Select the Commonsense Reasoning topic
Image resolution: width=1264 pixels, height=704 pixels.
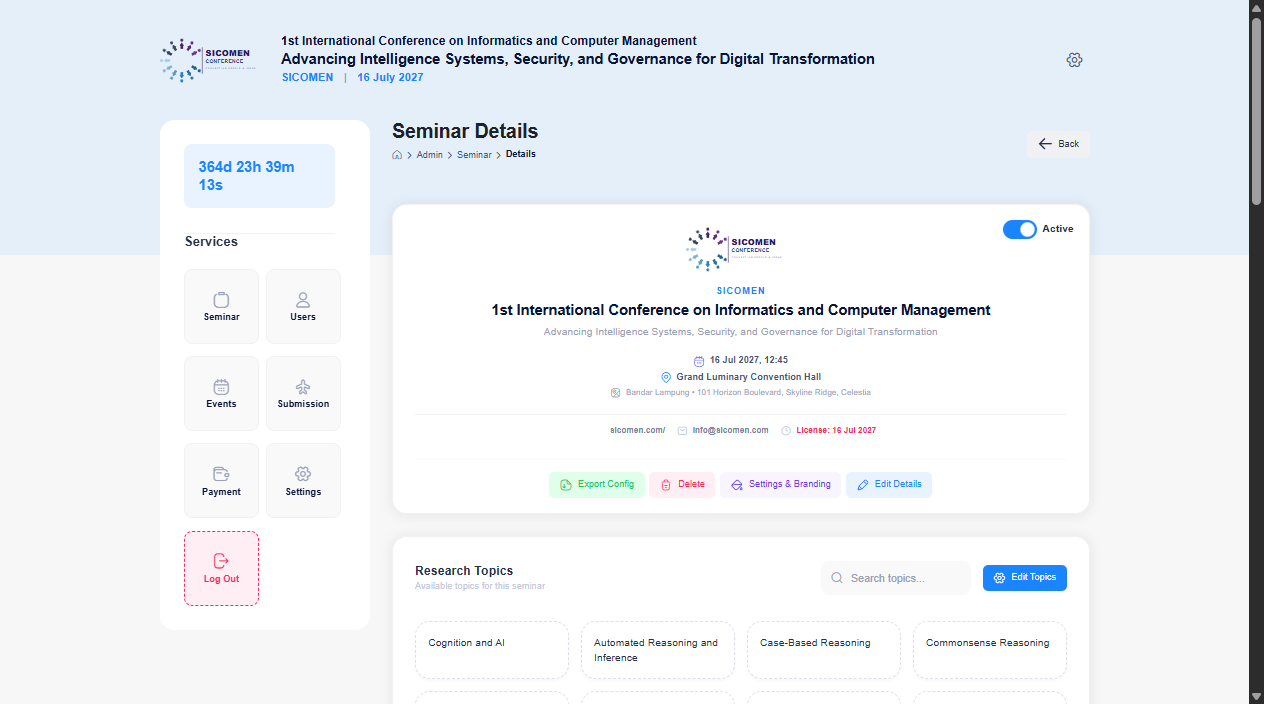point(990,651)
